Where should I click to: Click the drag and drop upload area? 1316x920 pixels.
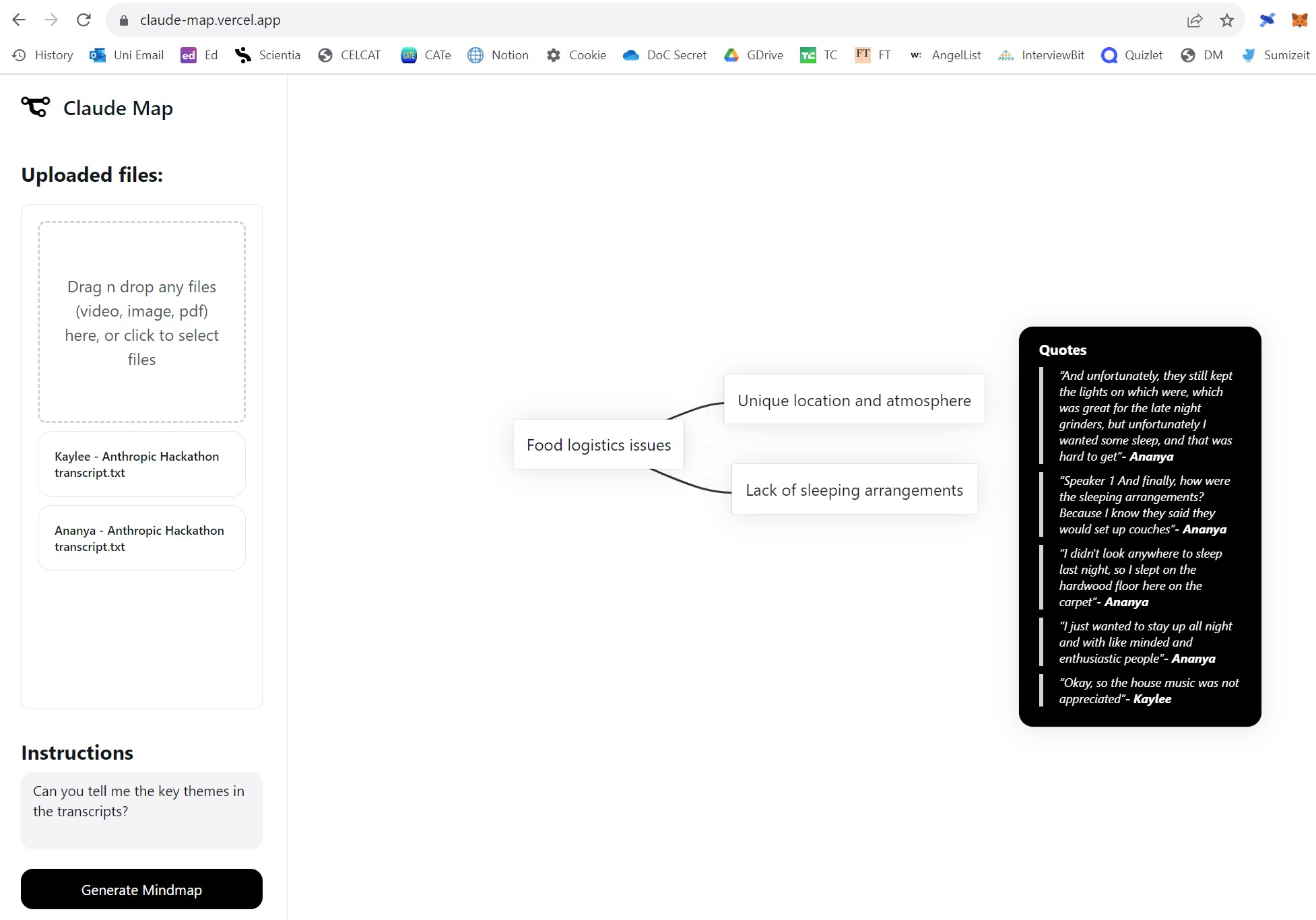(141, 322)
